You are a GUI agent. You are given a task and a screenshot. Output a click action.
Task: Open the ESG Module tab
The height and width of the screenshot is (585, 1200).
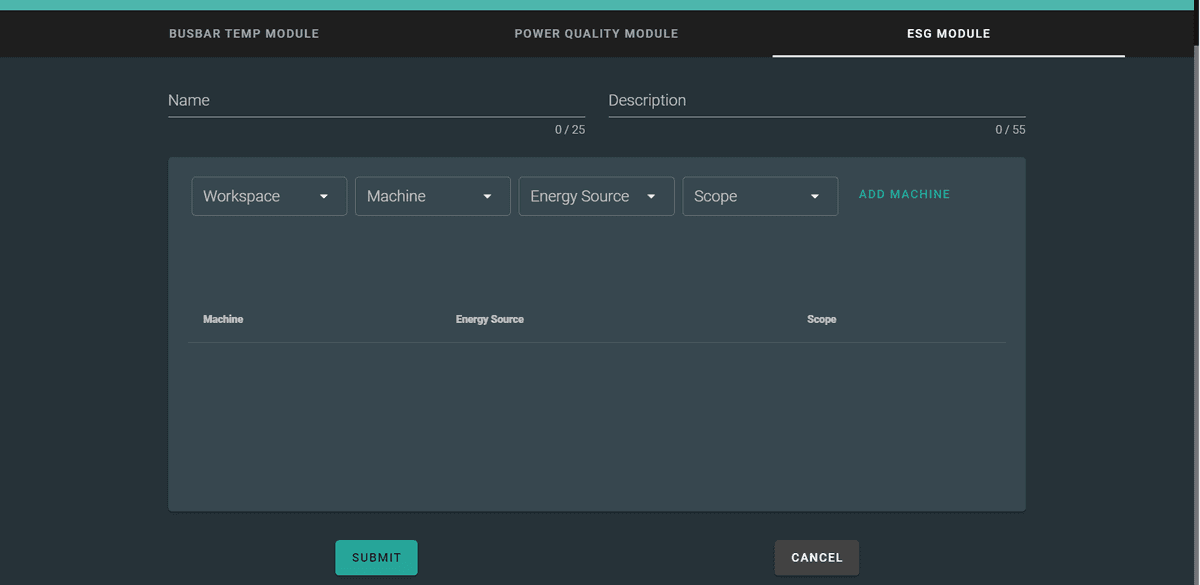coord(948,33)
